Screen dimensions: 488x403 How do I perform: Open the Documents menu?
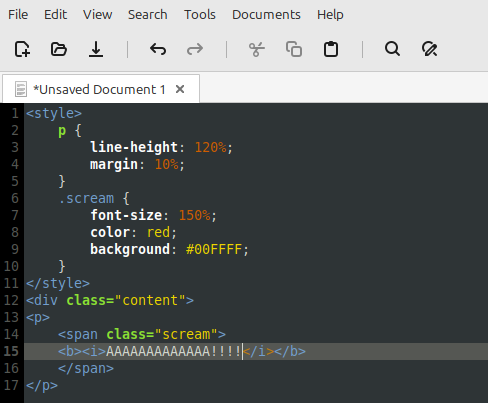click(x=266, y=15)
